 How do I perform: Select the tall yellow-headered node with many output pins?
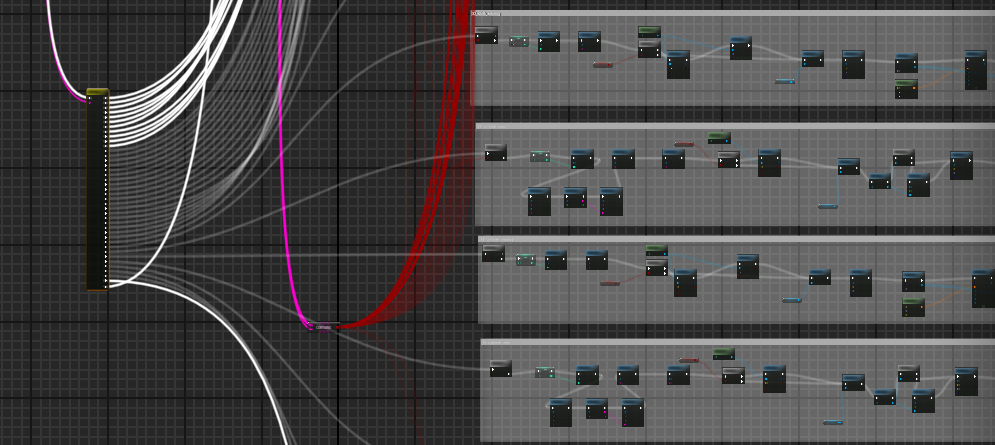click(x=98, y=190)
